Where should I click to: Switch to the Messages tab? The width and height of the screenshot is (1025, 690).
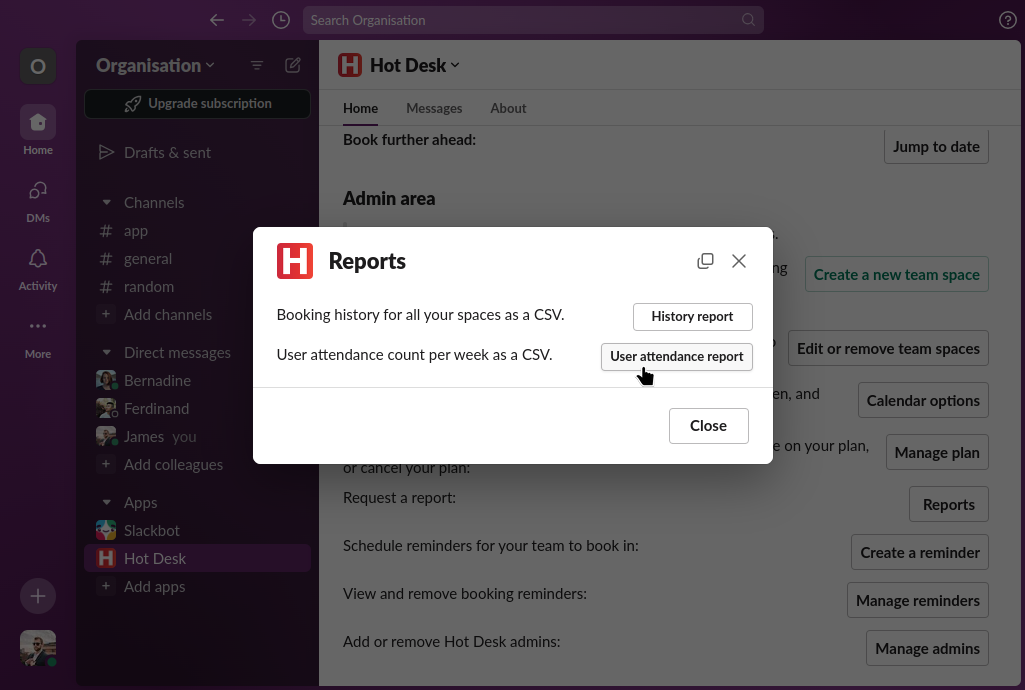pos(434,108)
